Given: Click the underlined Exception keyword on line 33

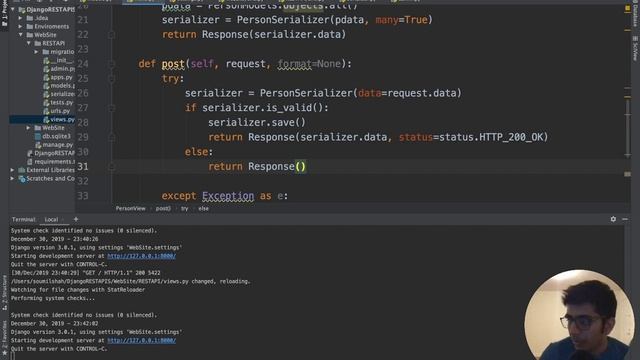Looking at the screenshot, I should pos(228,196).
